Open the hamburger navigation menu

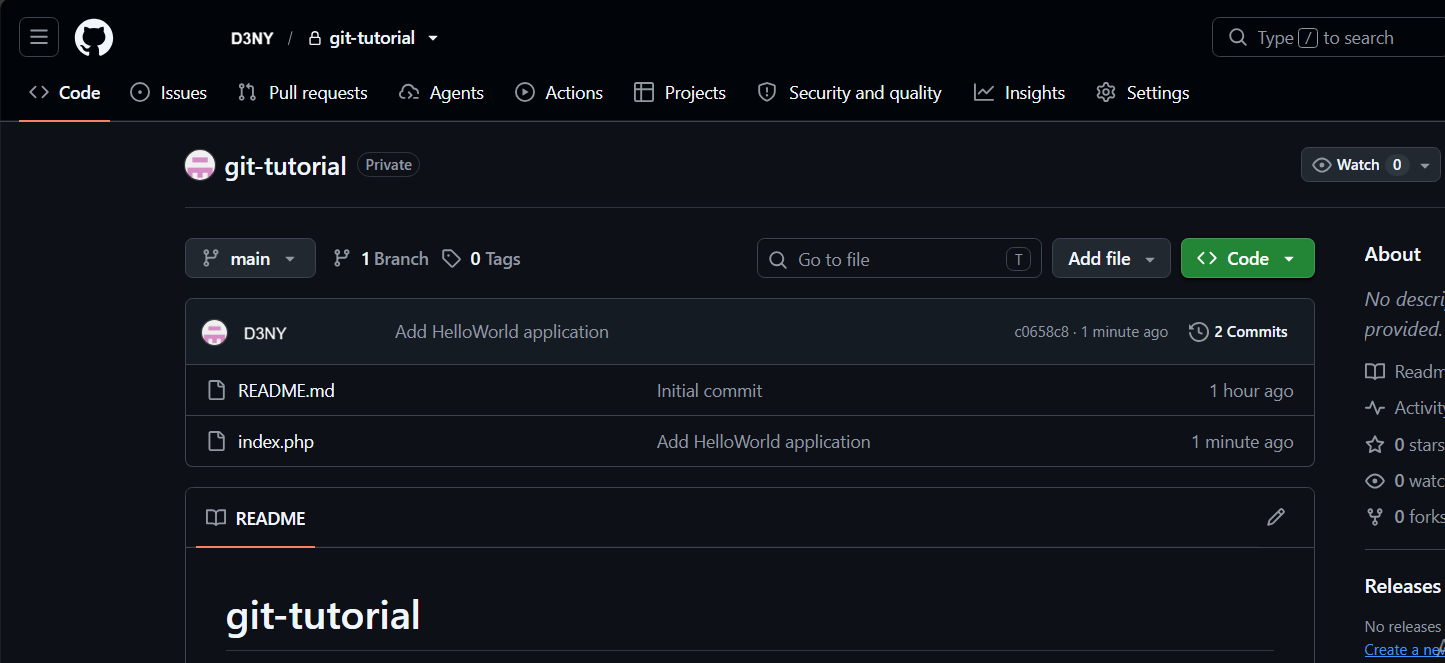point(39,38)
